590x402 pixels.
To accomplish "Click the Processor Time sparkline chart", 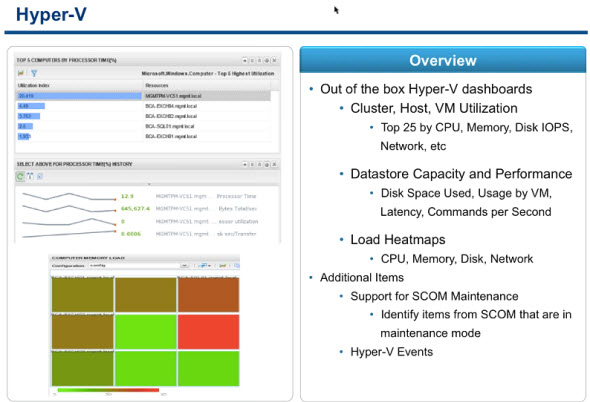I will [69, 196].
